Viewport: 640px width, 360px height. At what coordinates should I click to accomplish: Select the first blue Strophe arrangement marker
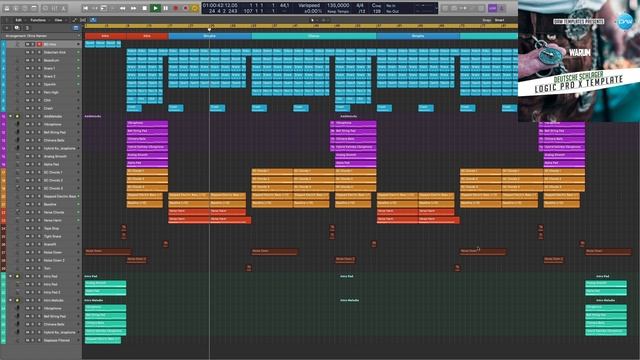(210, 36)
